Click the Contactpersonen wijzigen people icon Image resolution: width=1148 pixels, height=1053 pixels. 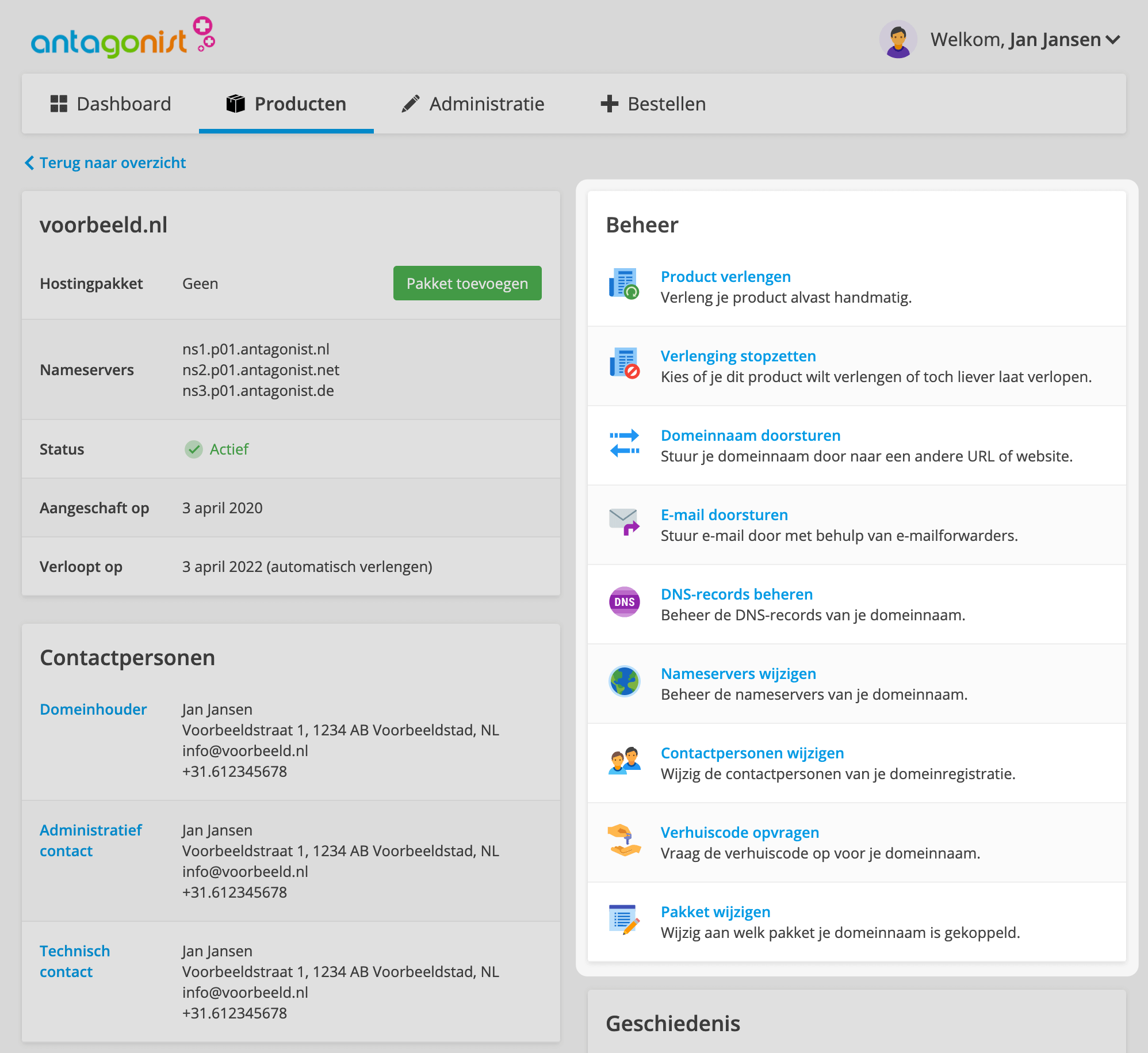click(x=624, y=761)
